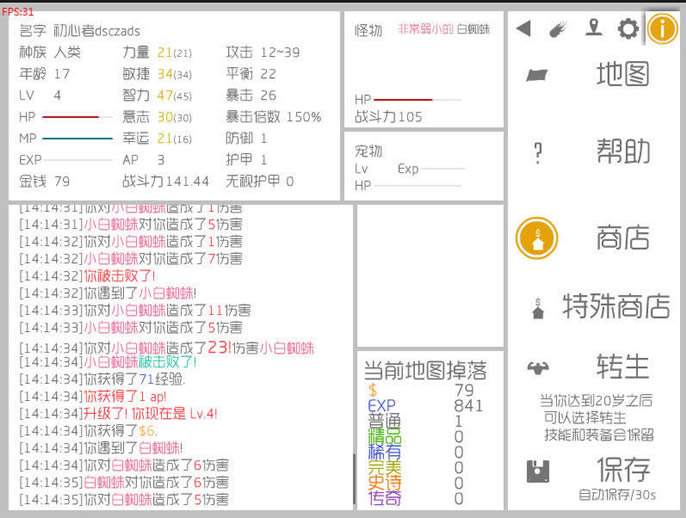
Task: Click the player EXP bar
Action: [x=77, y=160]
